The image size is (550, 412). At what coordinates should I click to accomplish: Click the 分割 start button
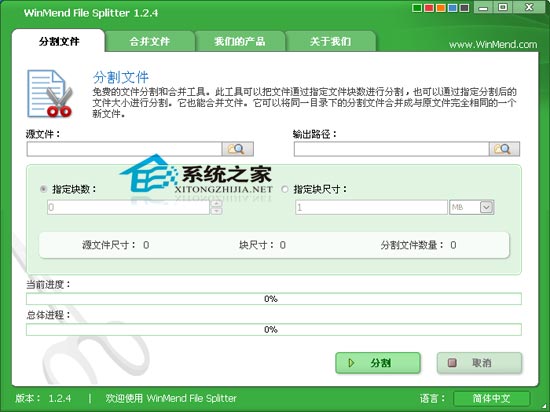(378, 363)
